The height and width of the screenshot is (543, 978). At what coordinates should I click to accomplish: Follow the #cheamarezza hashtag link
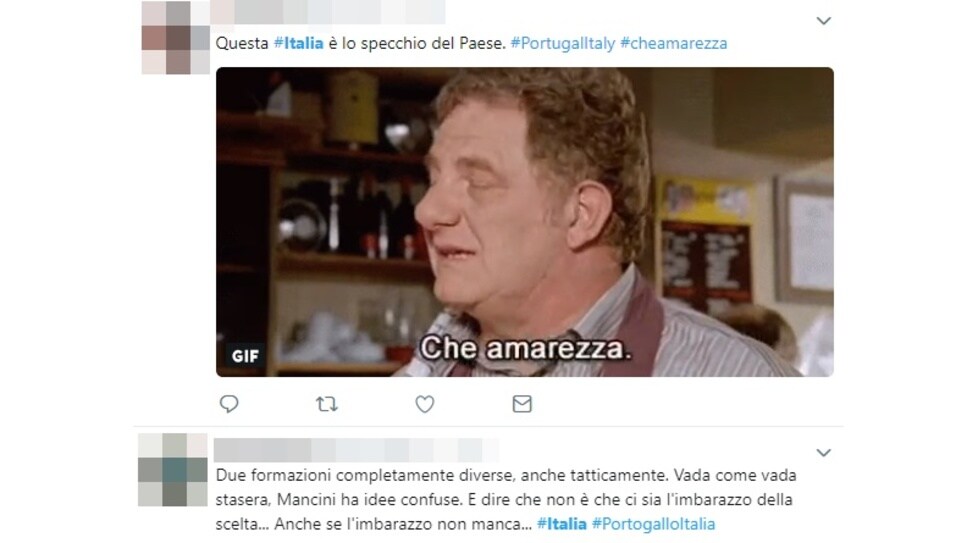(x=674, y=43)
